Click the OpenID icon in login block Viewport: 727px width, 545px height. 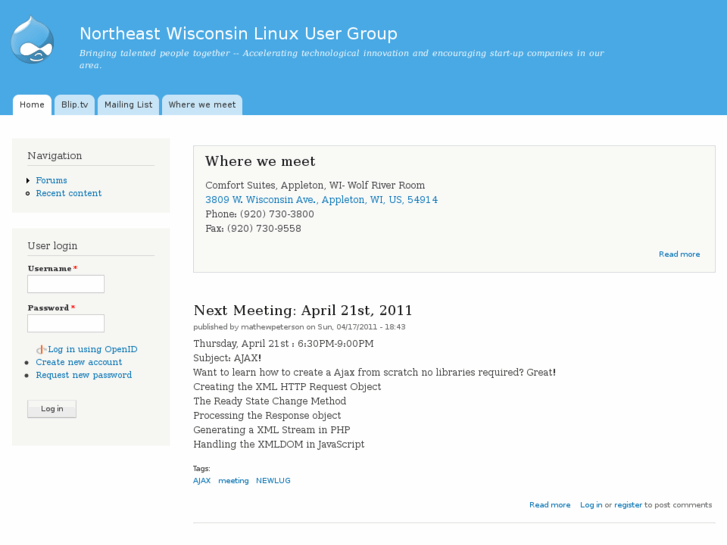[41, 350]
